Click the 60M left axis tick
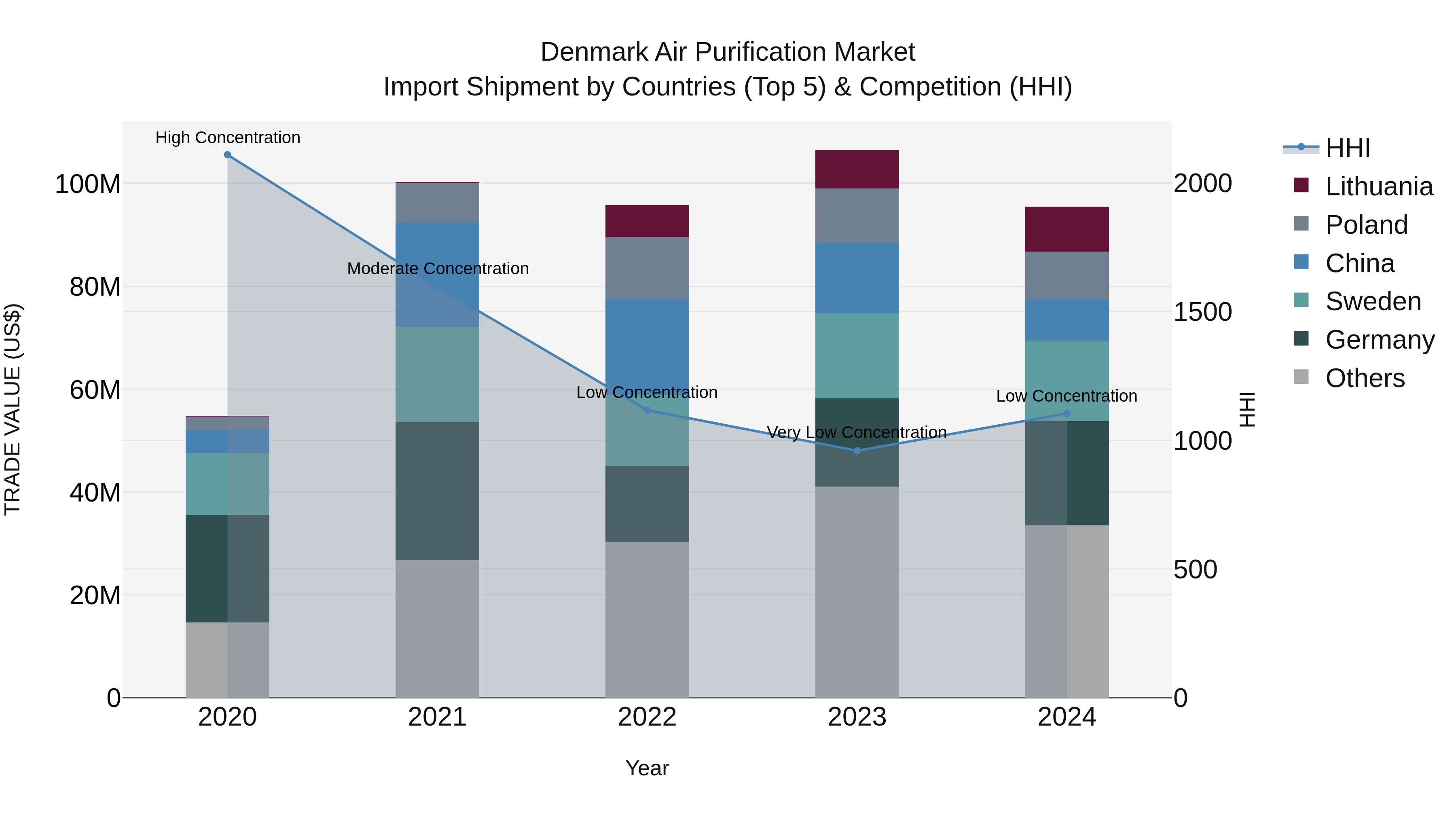1456x819 pixels. click(x=95, y=390)
